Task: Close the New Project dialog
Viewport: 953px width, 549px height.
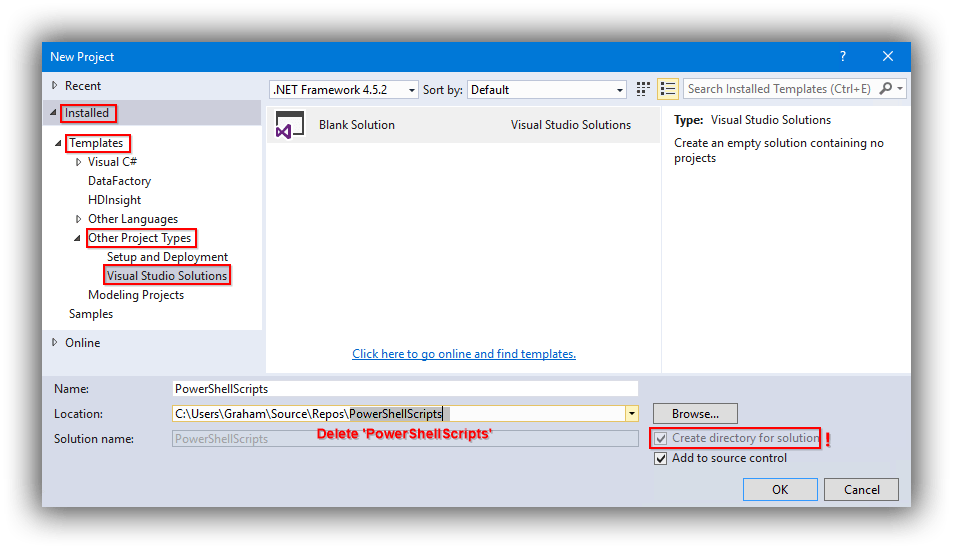Action: tap(888, 57)
